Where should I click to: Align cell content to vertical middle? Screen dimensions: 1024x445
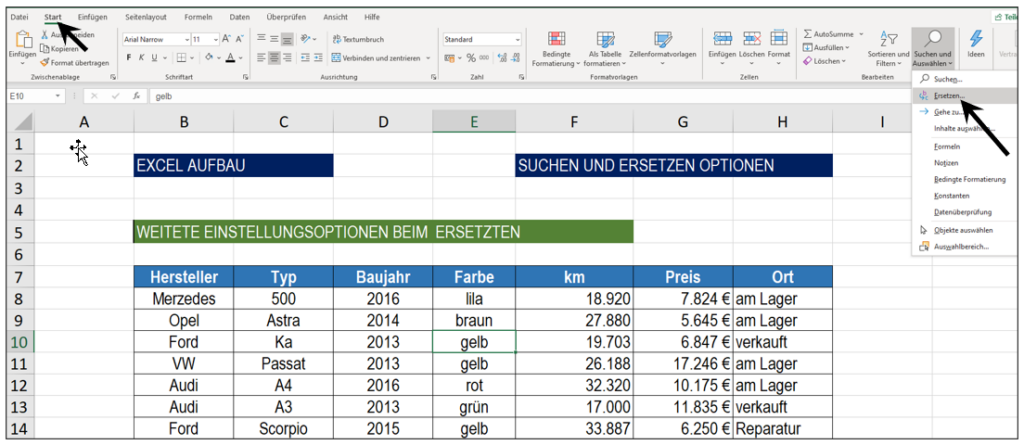pos(274,39)
